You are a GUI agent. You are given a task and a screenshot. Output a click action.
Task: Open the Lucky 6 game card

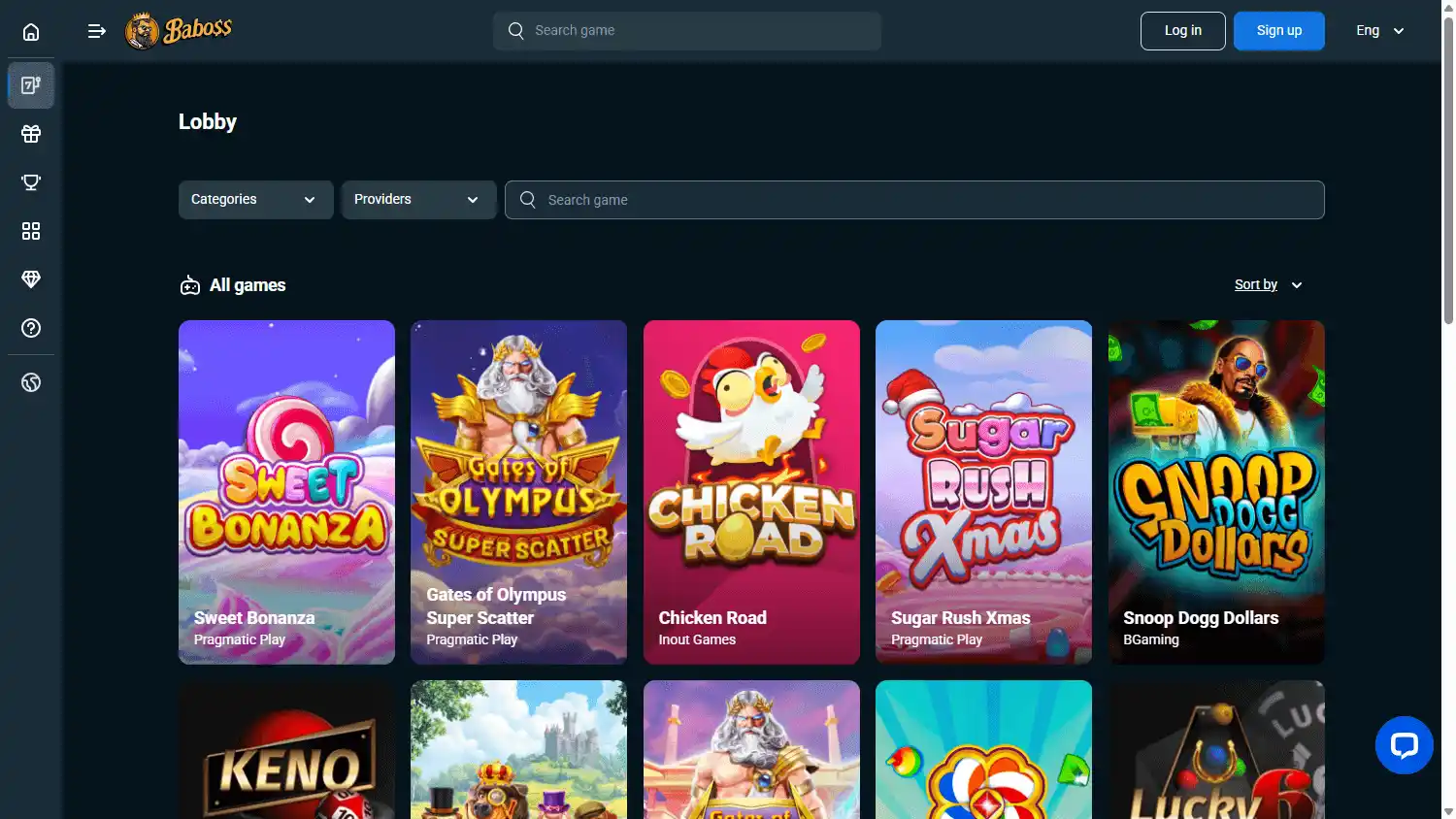coord(1216,749)
